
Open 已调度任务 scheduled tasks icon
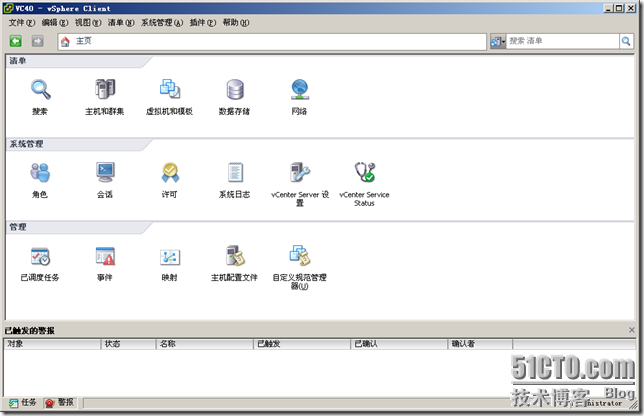[x=40, y=256]
